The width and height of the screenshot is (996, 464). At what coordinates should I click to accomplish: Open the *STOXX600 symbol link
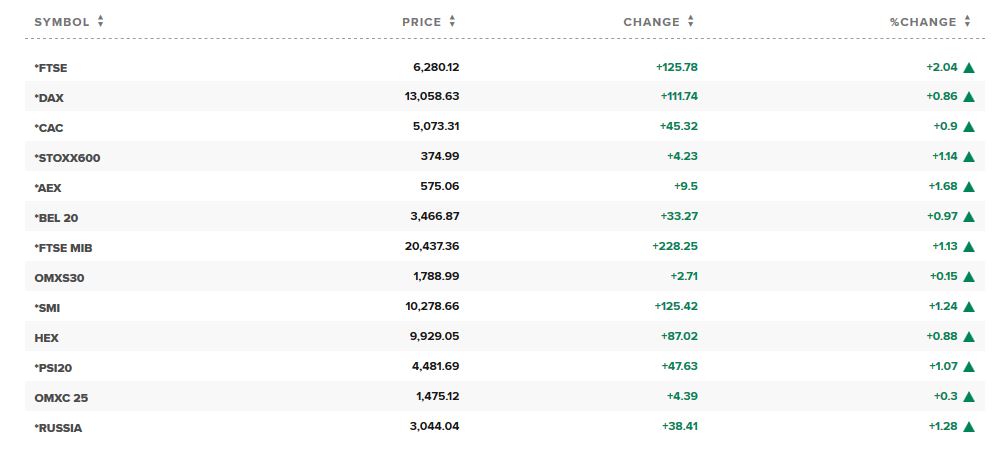(67, 158)
